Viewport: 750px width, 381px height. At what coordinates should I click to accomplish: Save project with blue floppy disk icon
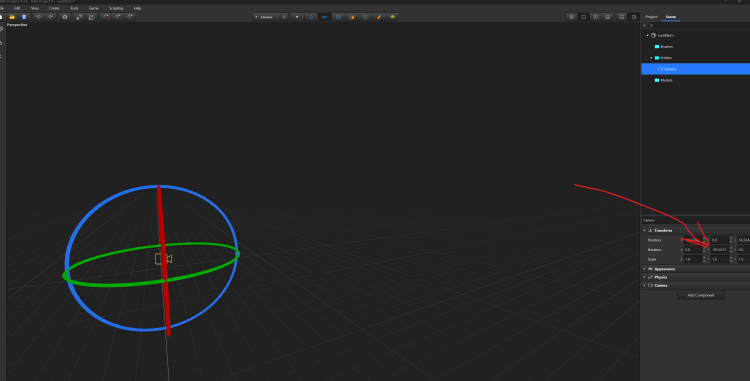click(x=24, y=17)
